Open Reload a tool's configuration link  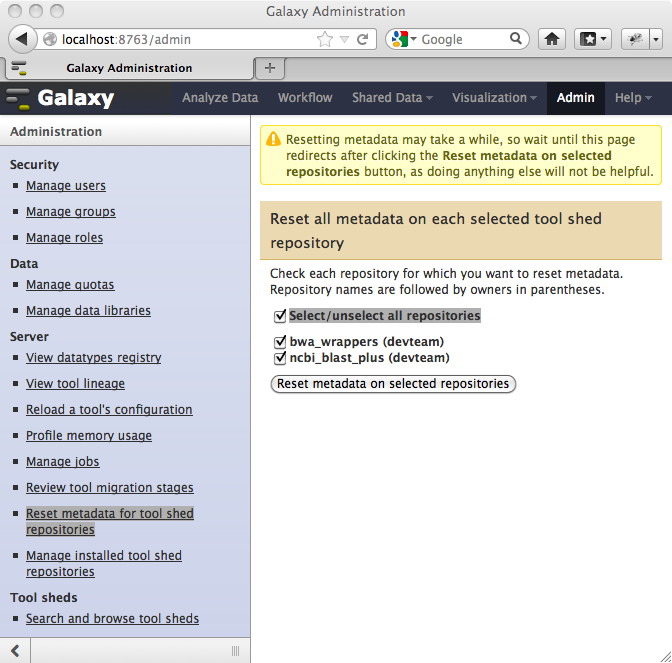tap(109, 409)
